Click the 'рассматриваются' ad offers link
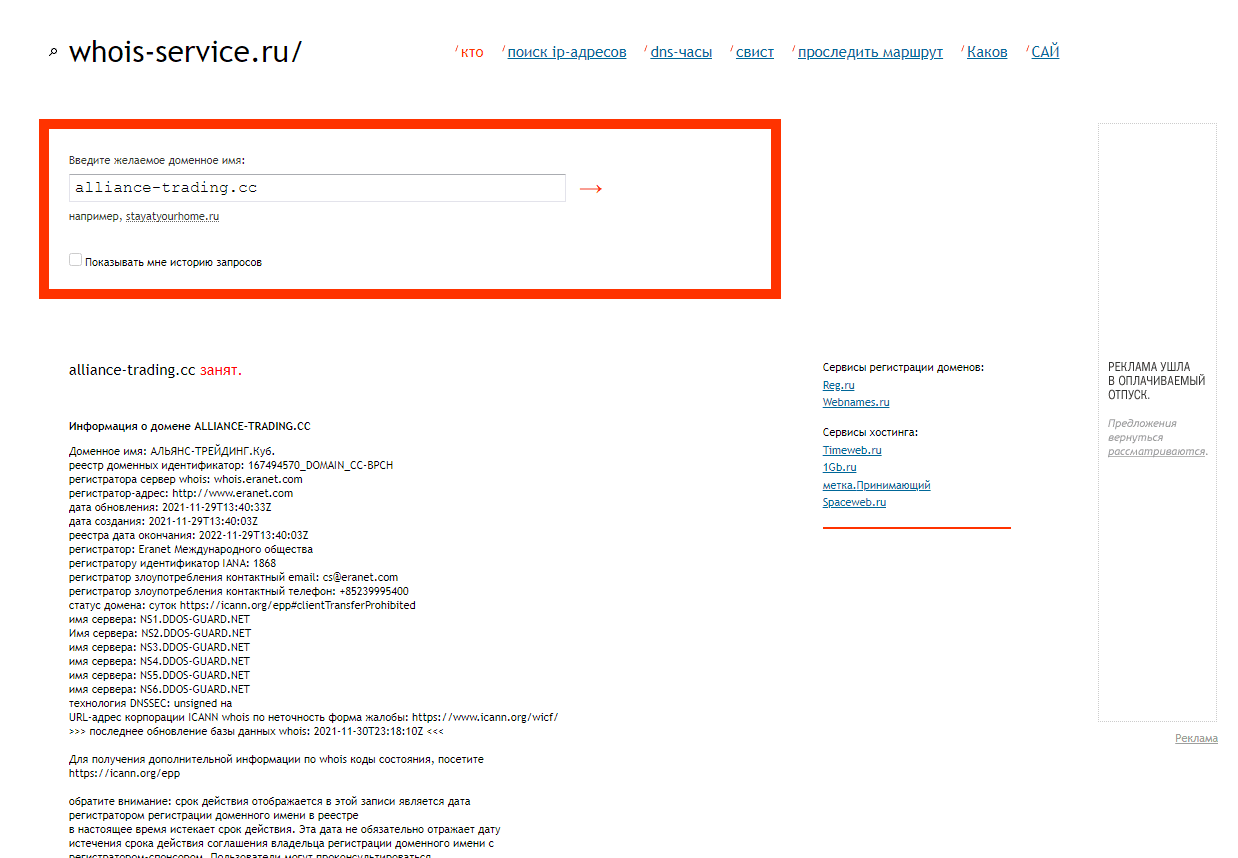Image resolution: width=1238 pixels, height=858 pixels. click(x=1155, y=451)
